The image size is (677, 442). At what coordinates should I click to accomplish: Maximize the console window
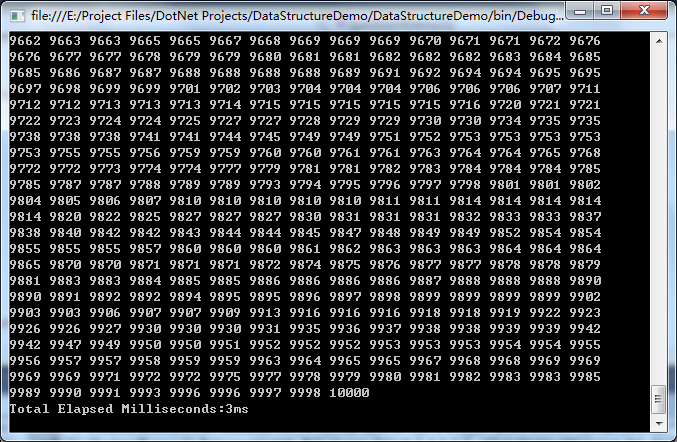[607, 11]
